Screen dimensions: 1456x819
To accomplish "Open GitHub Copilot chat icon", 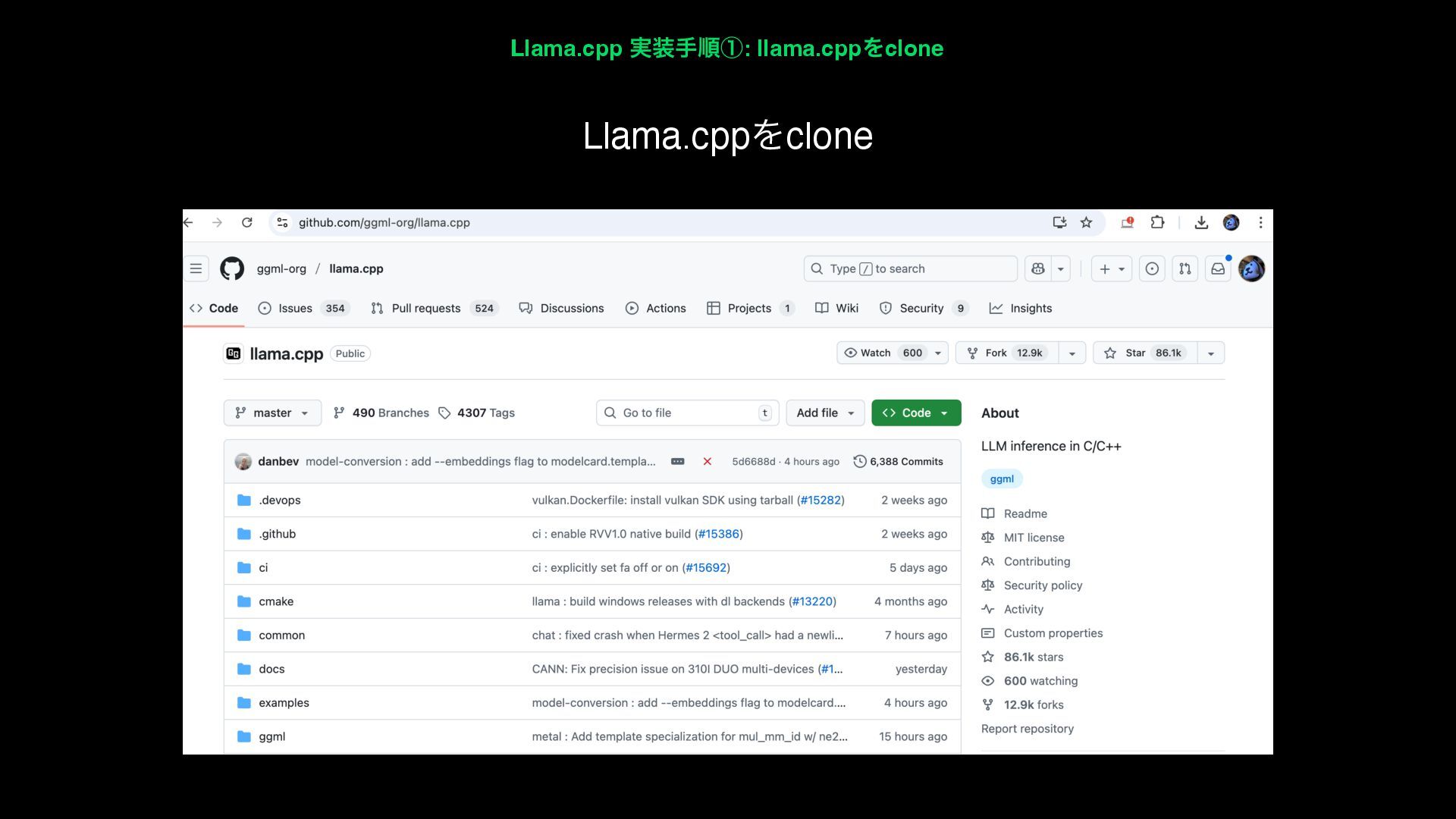I will tap(1038, 268).
